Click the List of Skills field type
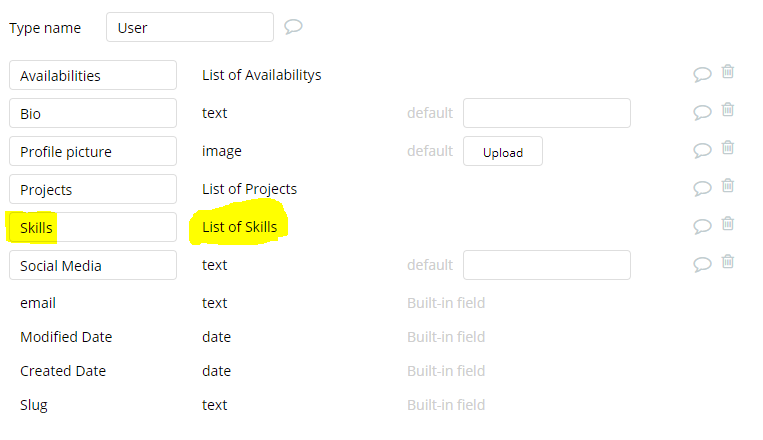The width and height of the screenshot is (763, 440). (x=239, y=227)
